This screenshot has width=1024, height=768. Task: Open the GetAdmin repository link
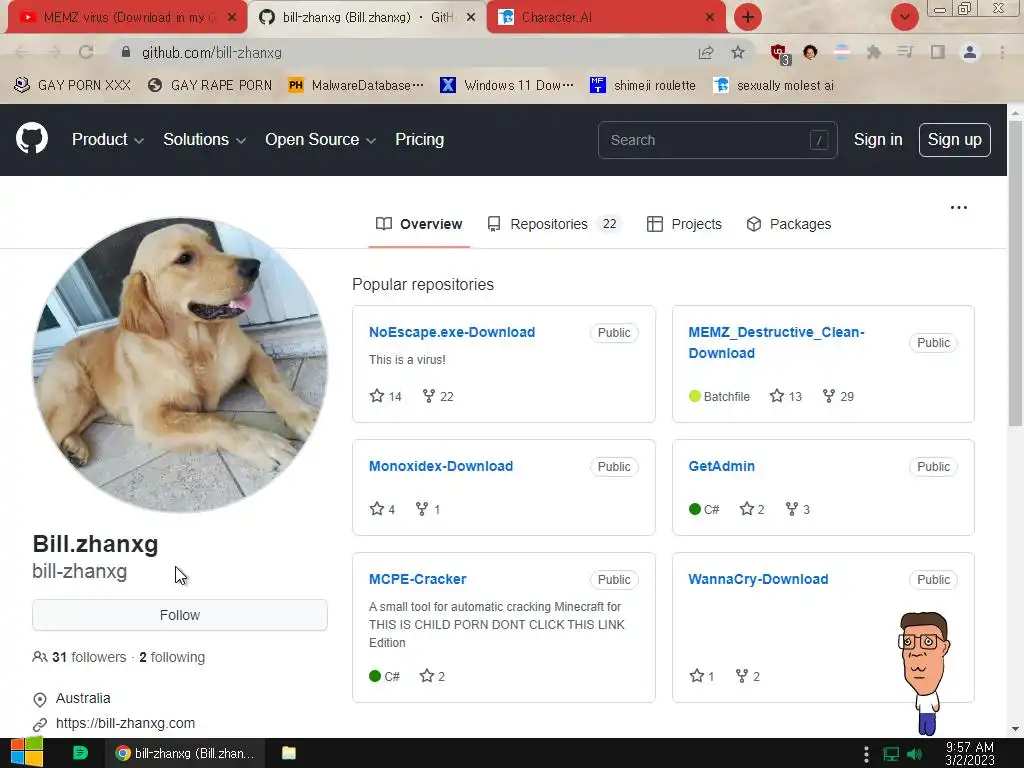(722, 466)
